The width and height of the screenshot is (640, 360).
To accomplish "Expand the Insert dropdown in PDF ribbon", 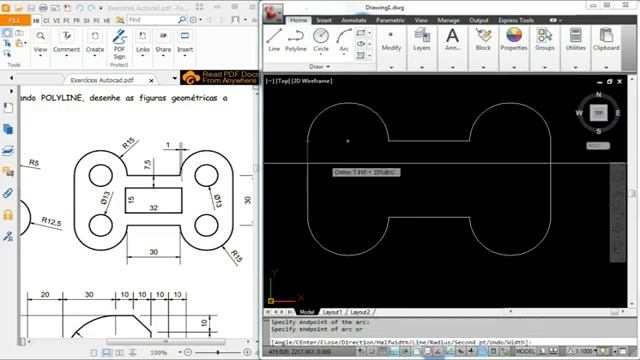I will (x=185, y=56).
